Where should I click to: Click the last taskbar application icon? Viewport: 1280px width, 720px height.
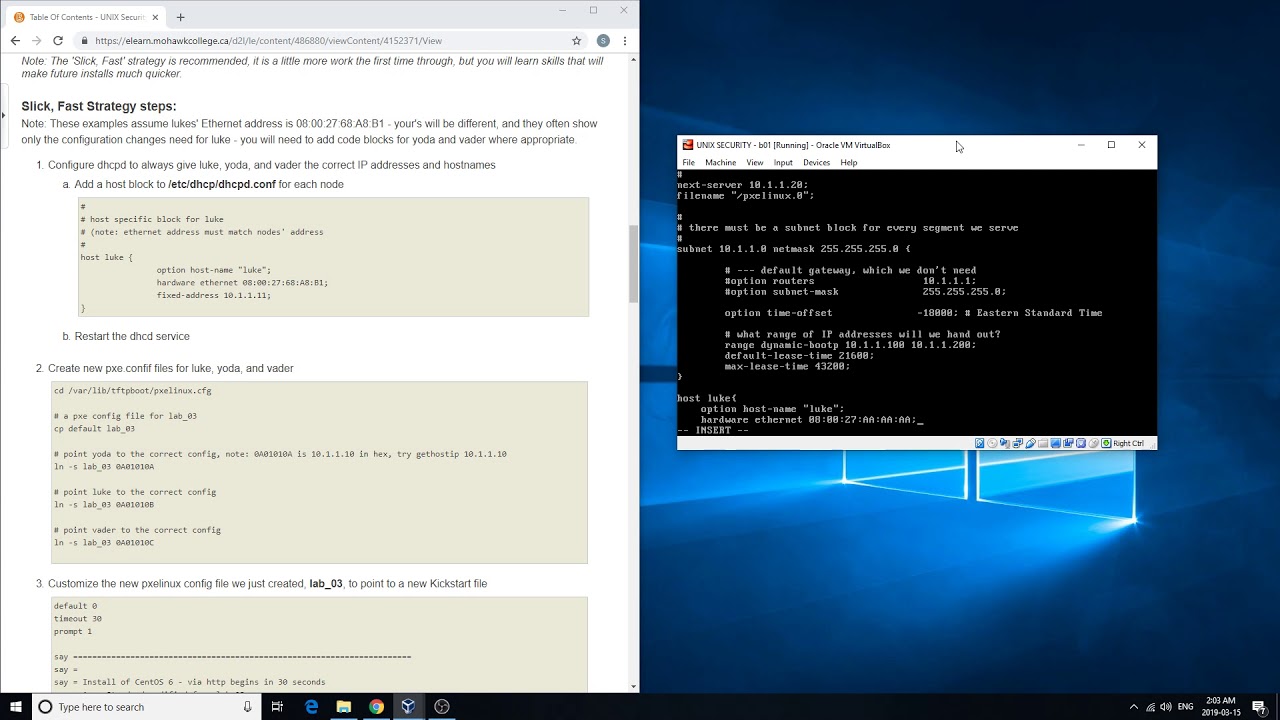pos(442,707)
